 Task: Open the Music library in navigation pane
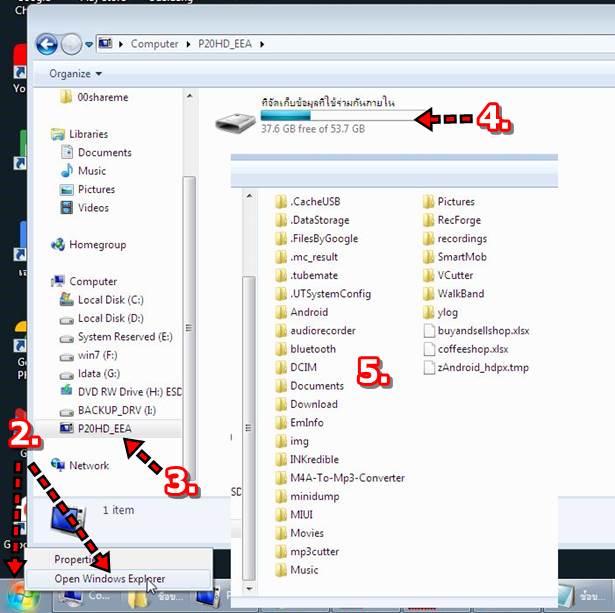[84, 171]
